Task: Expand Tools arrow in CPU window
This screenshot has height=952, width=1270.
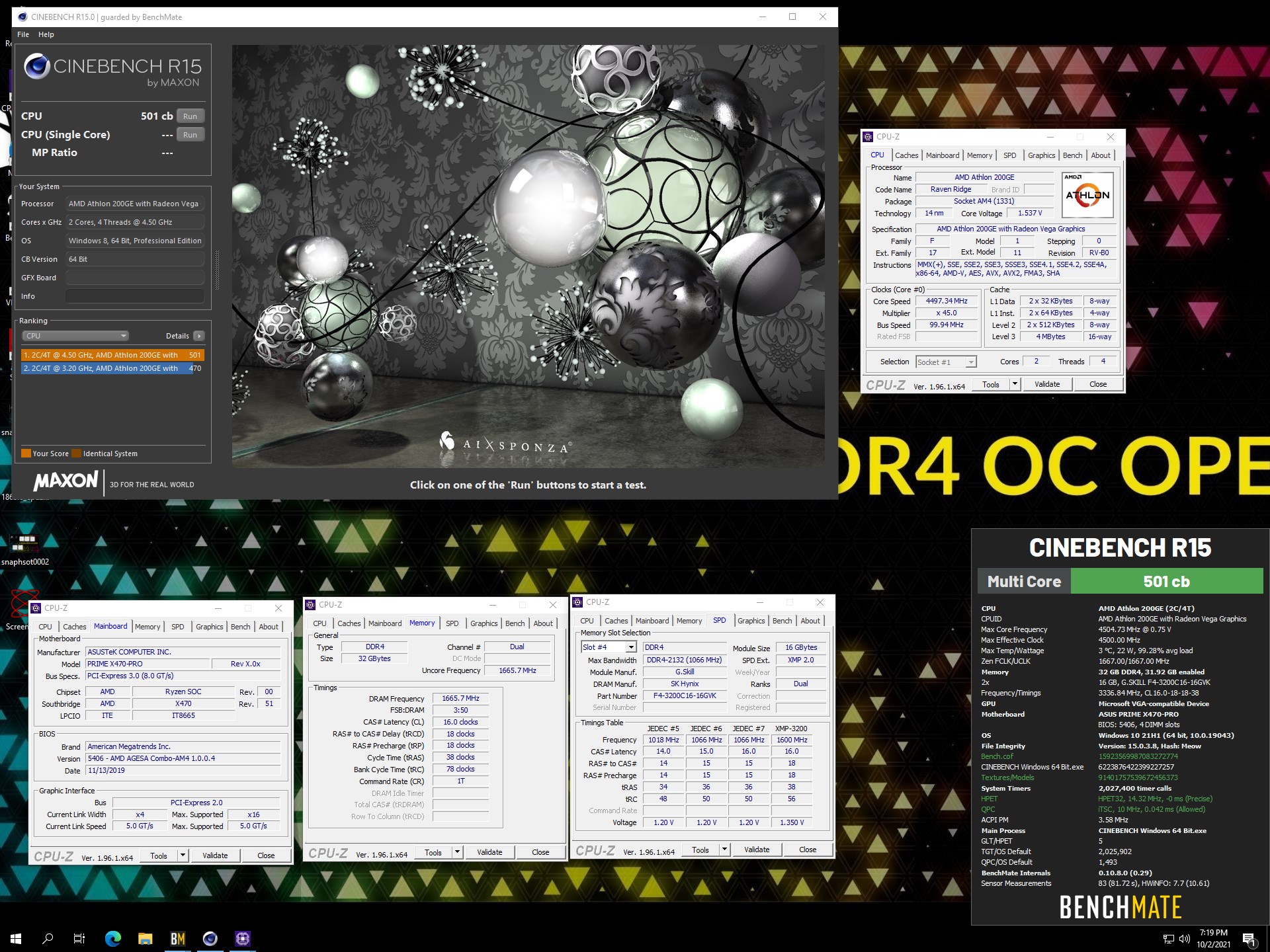Action: click(x=1015, y=384)
